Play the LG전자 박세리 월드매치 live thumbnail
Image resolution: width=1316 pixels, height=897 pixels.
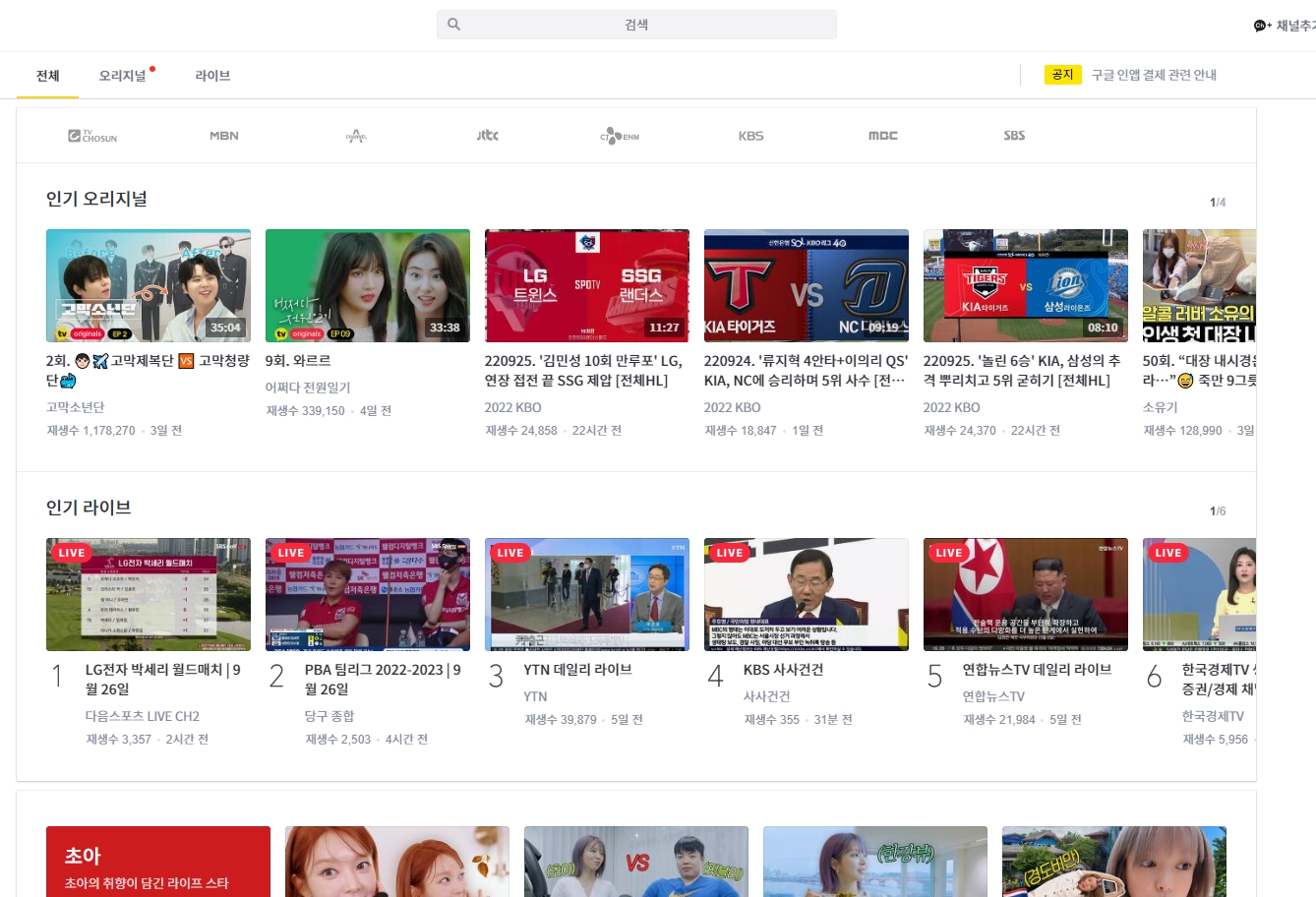[x=149, y=594]
